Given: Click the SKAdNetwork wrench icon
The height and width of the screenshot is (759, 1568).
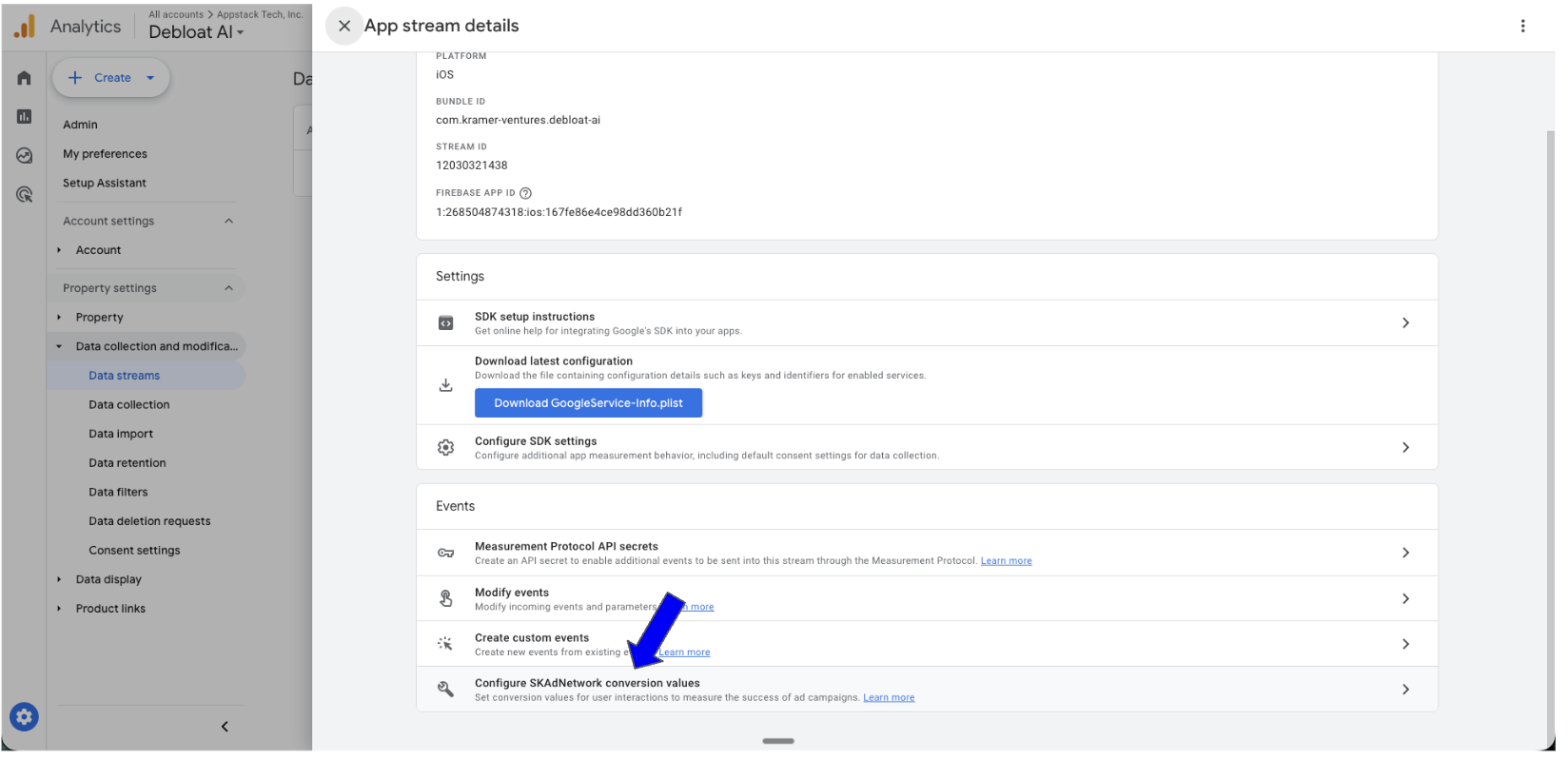Looking at the screenshot, I should 445,690.
